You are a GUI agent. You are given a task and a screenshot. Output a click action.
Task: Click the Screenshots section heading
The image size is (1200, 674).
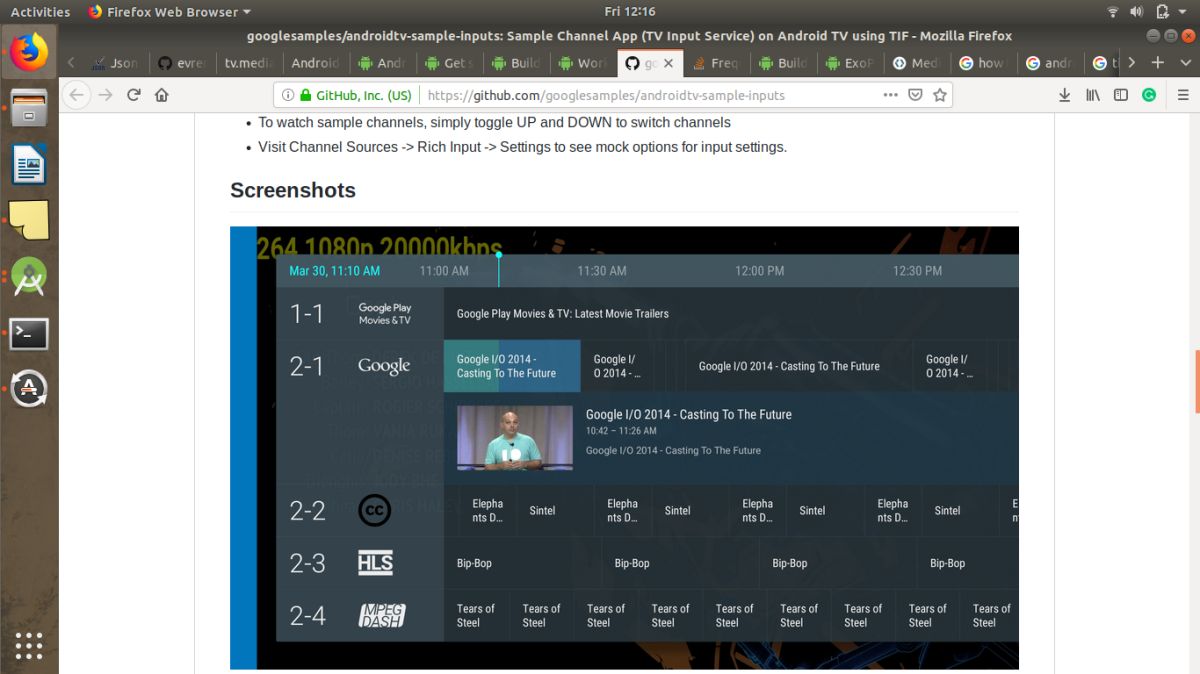coord(293,190)
